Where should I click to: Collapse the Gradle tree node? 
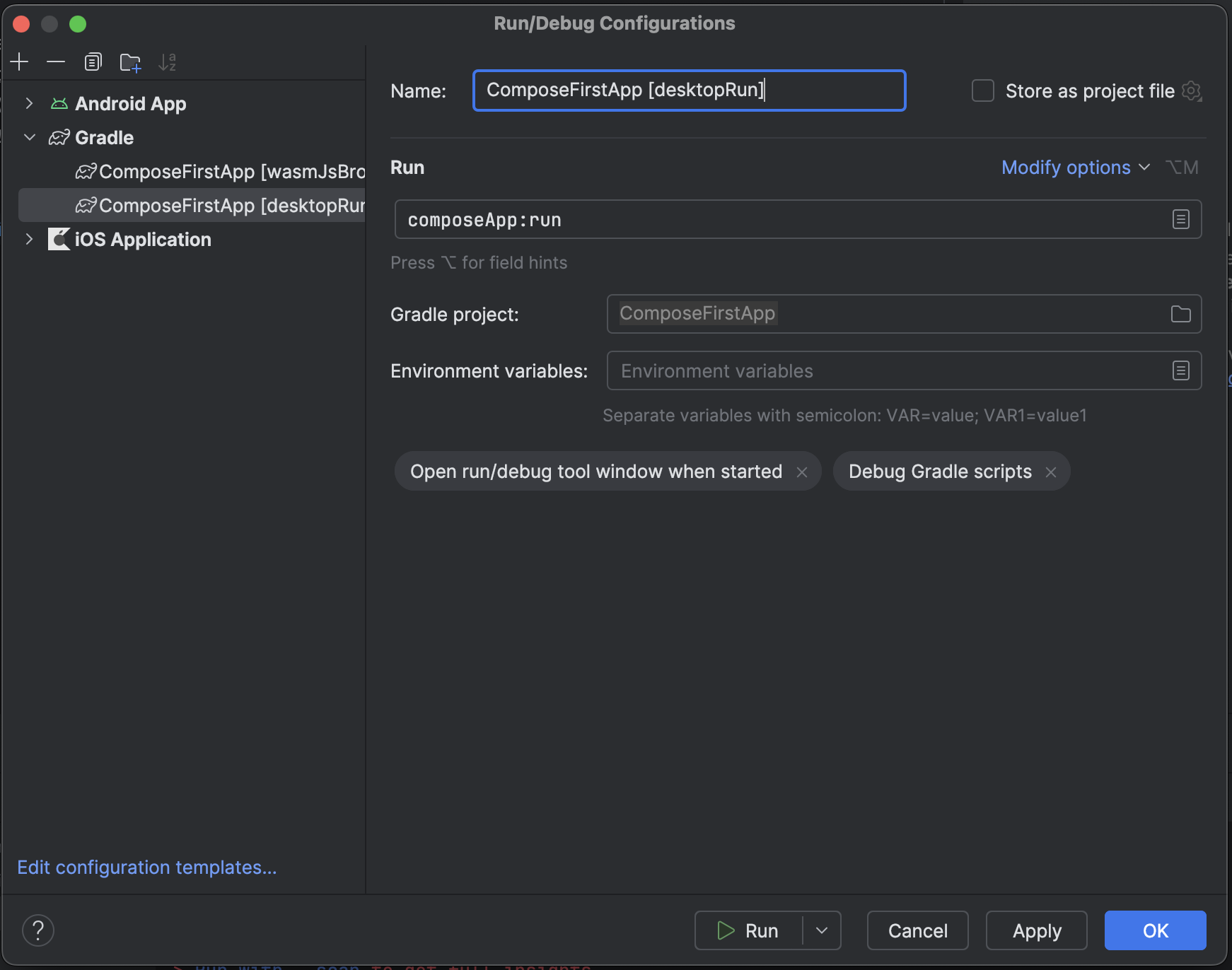[x=29, y=137]
